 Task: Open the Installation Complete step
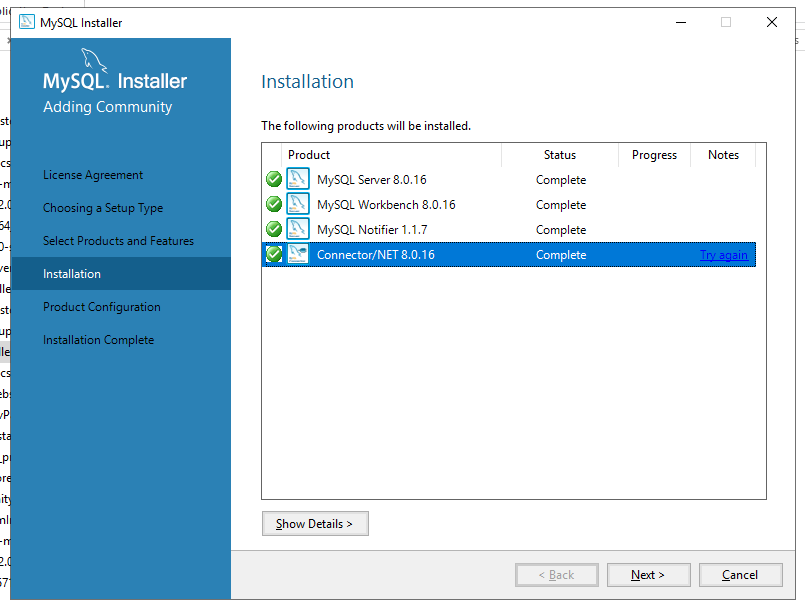pos(98,340)
